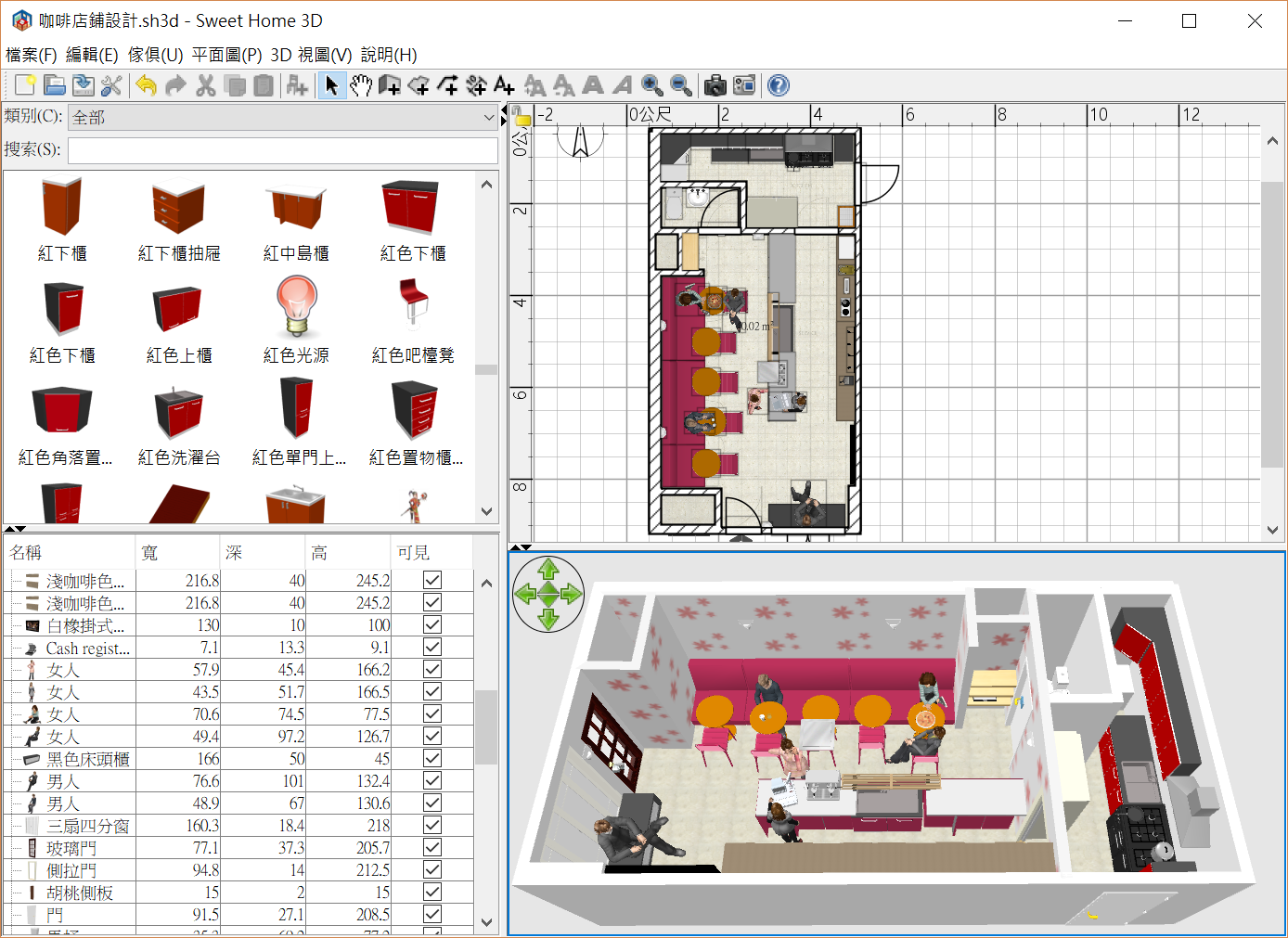Toggle visibility checkbox for Cash register row
This screenshot has width=1288, height=938.
coord(432,647)
